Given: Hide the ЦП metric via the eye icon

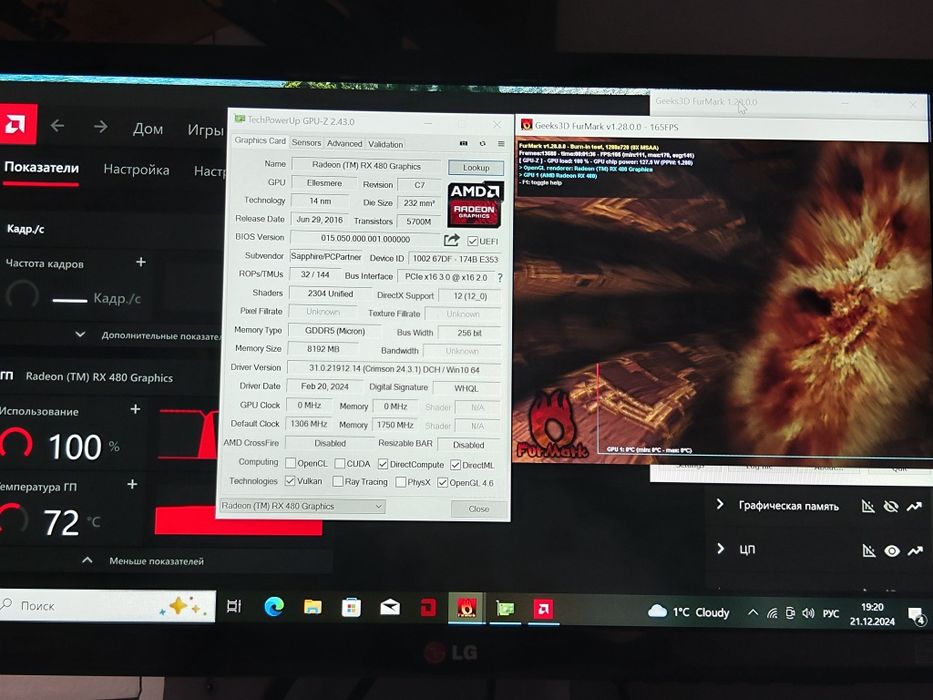Looking at the screenshot, I should 891,551.
